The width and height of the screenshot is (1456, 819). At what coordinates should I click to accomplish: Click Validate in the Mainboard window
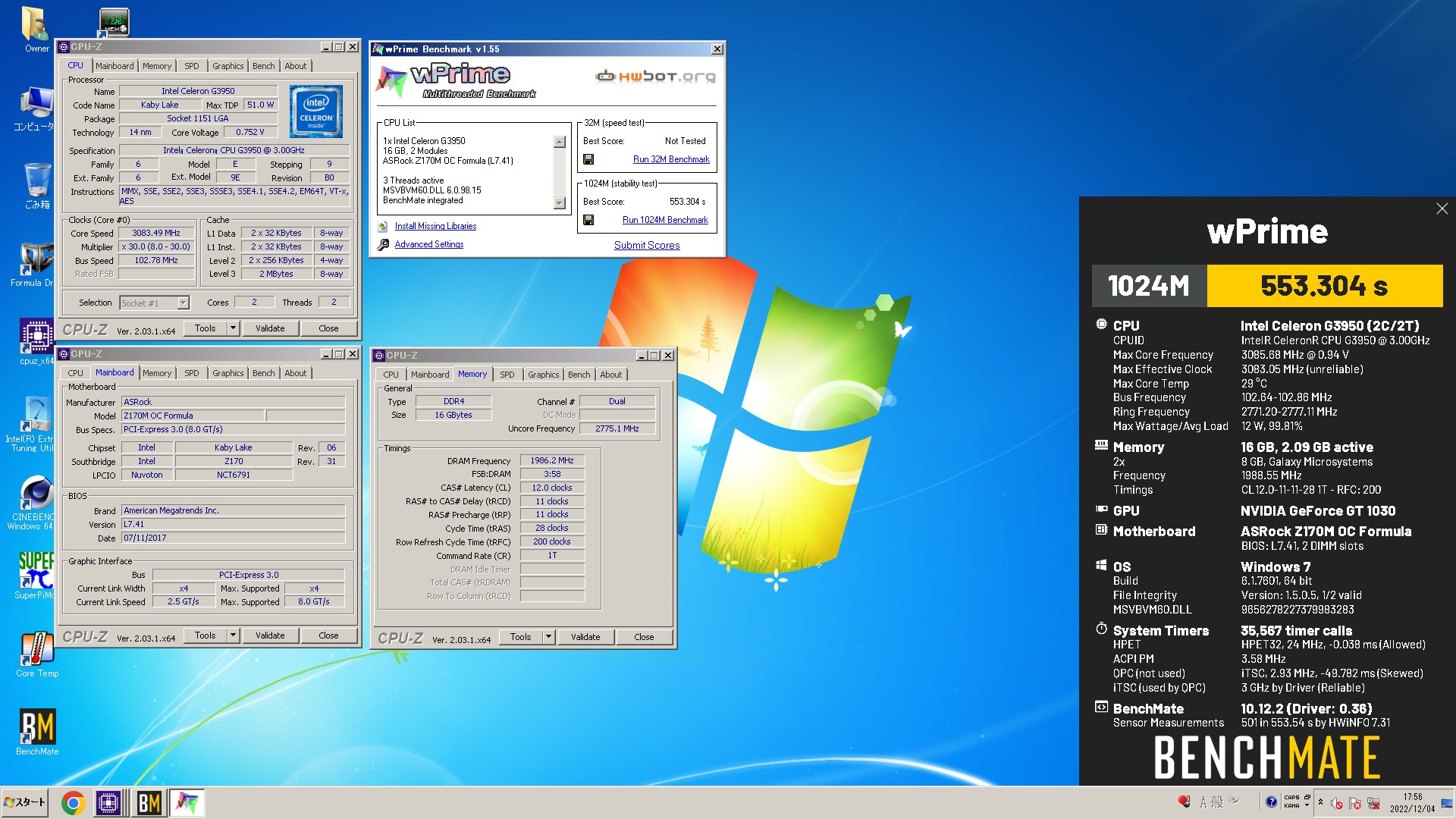pos(270,635)
